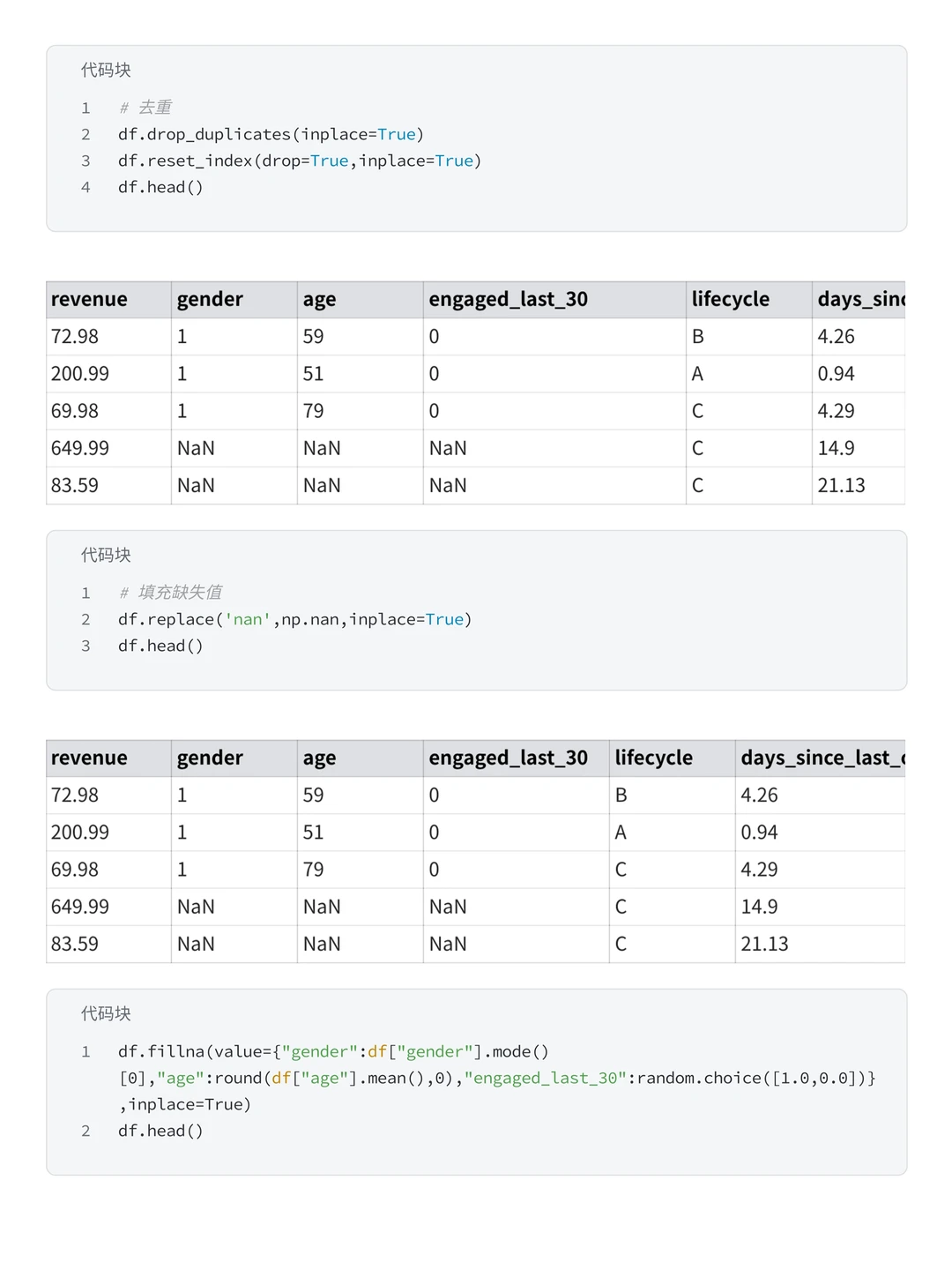Click engaged_last_30 header in the second table

click(508, 758)
